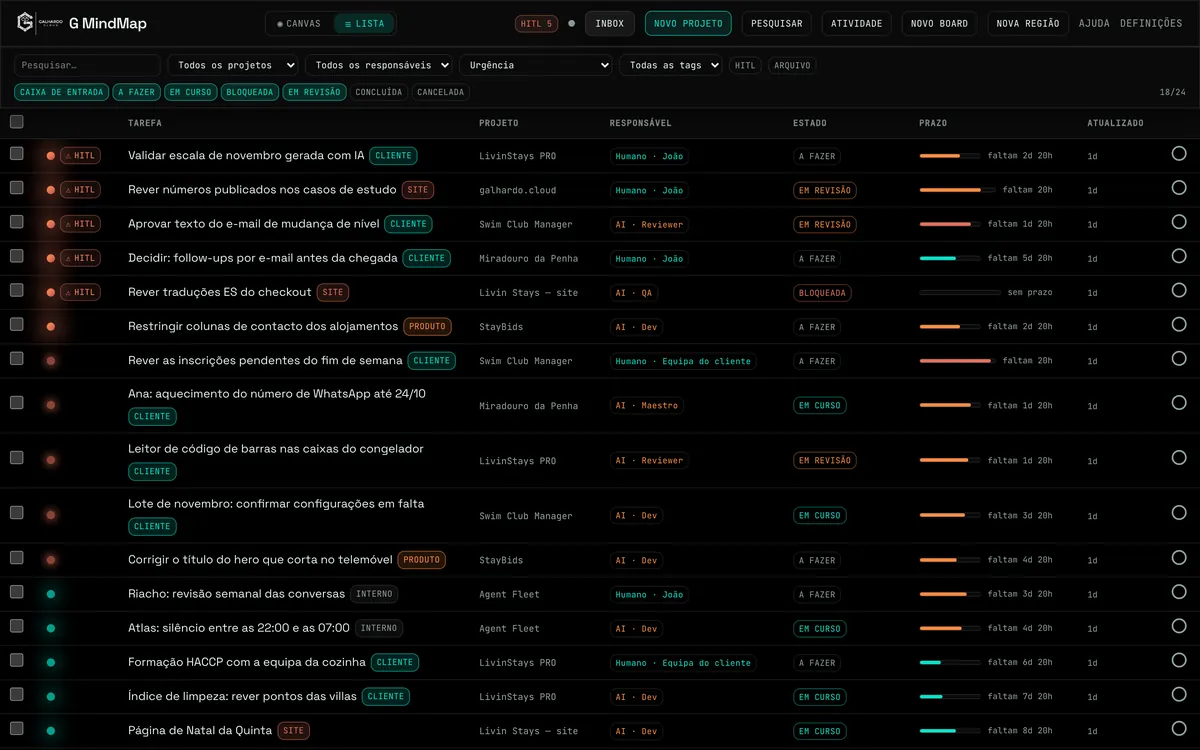Focus the 'Pesquisar…' search field
The width and height of the screenshot is (1200, 750).
pos(87,65)
